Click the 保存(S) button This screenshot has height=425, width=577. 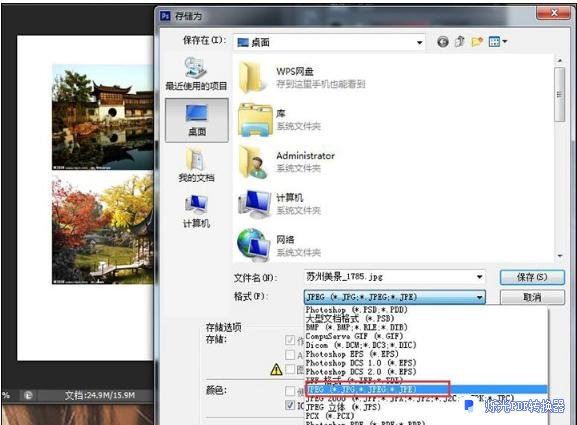(532, 277)
